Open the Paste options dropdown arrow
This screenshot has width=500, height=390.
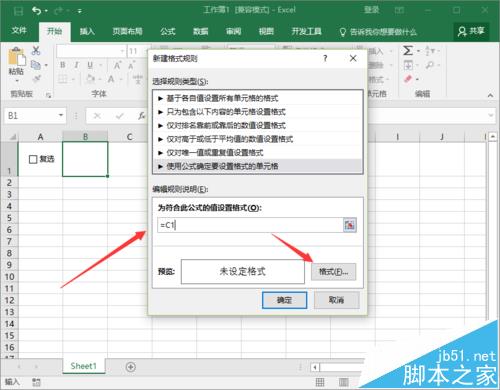click(17, 81)
